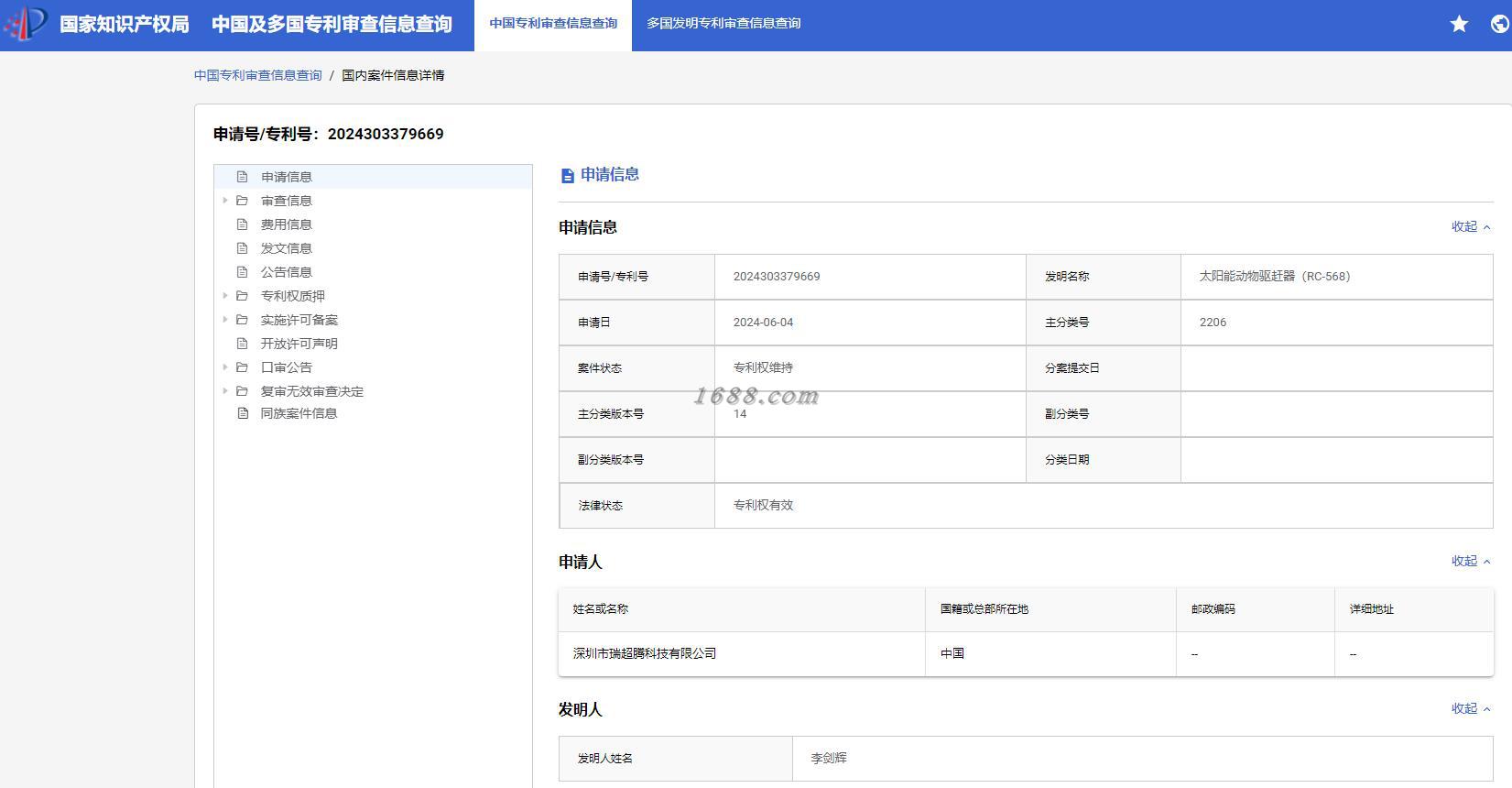Click the file icon next to 开放许可声明
This screenshot has width=1512, height=788.
[x=243, y=344]
